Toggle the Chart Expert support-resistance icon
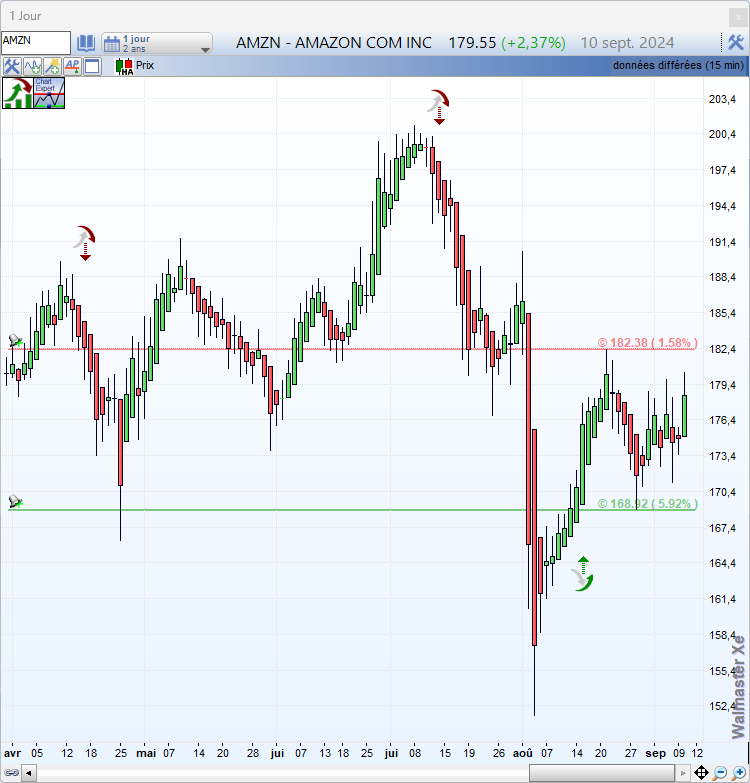Screen dimensions: 750x783 pyautogui.click(x=49, y=93)
